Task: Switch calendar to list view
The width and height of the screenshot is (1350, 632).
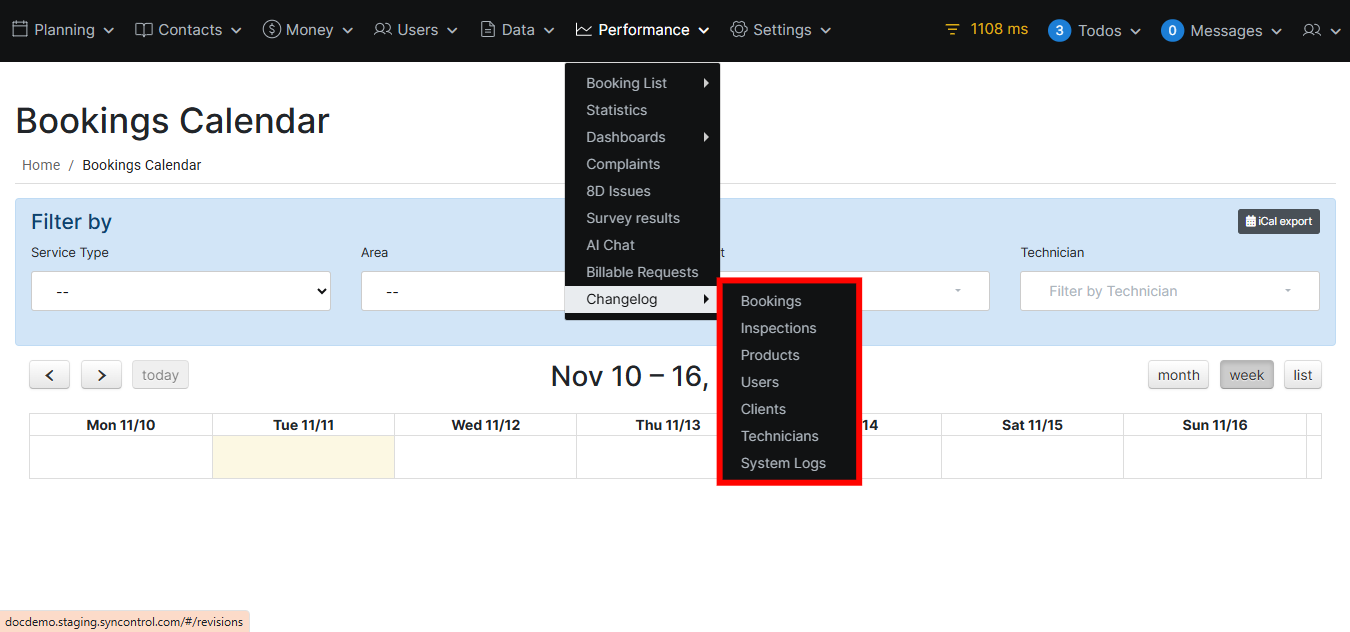Action: (1302, 375)
